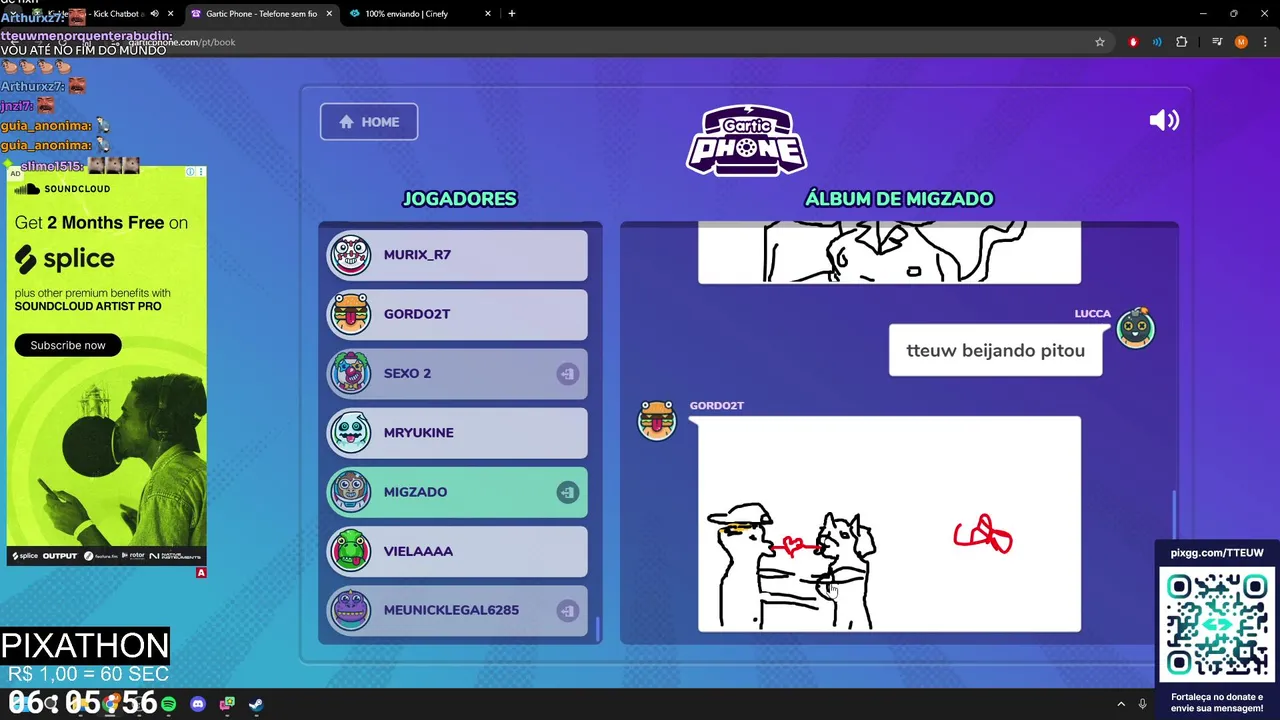Go back using the HOME button
This screenshot has height=720, width=1280.
point(369,122)
